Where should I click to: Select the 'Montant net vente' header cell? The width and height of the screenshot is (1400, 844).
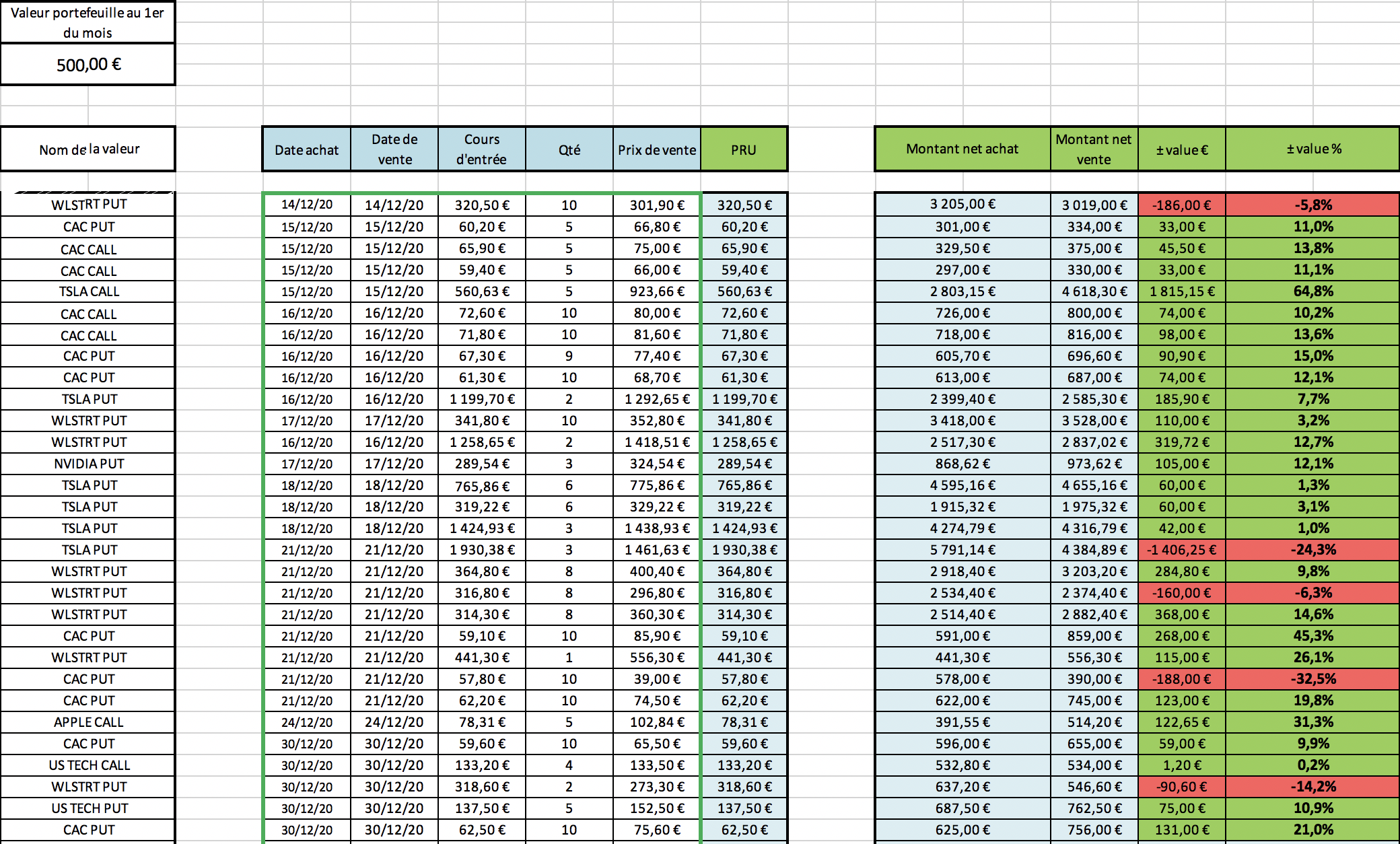click(x=1094, y=149)
